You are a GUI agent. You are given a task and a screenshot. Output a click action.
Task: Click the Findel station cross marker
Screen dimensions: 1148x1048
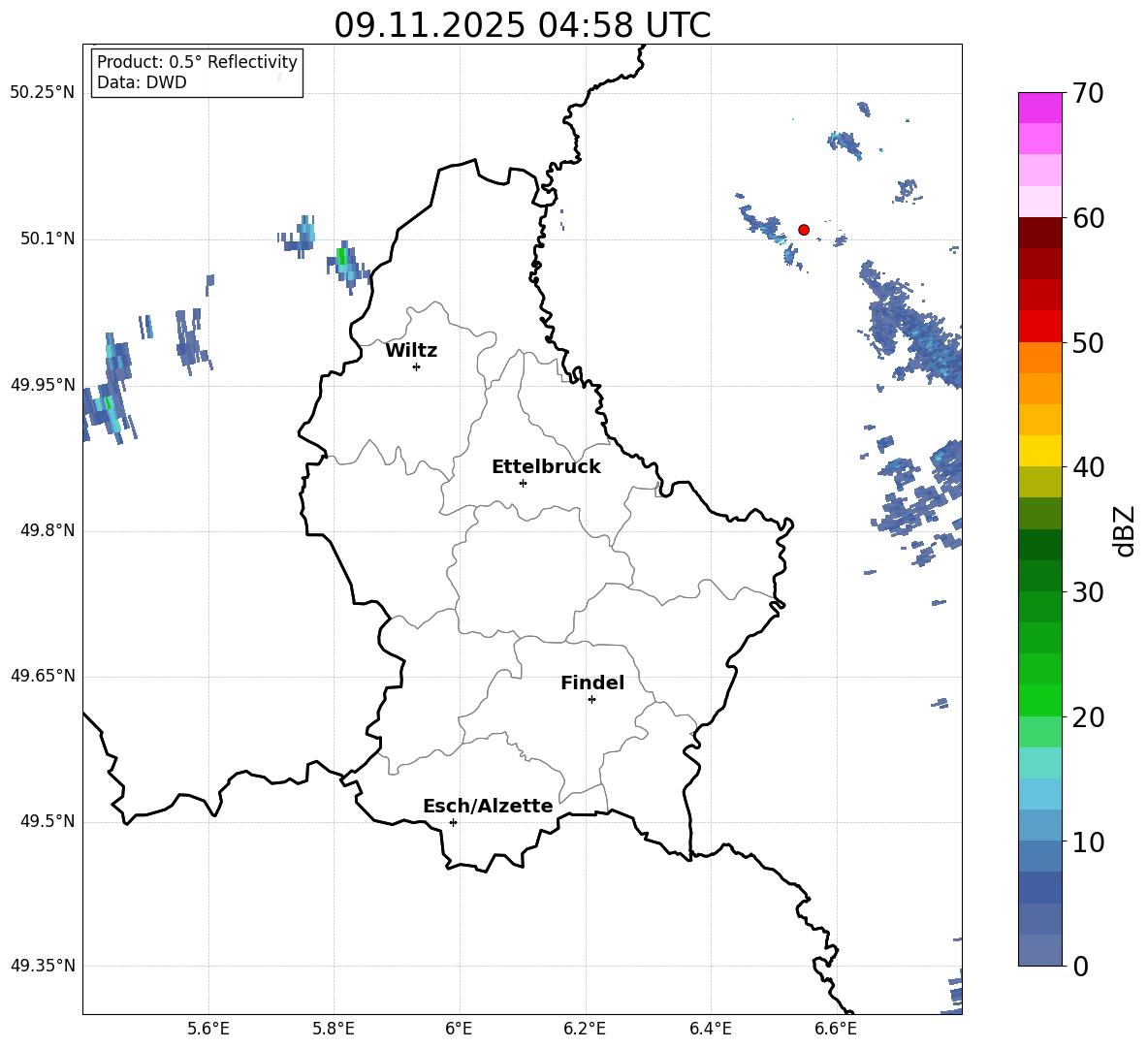pyautogui.click(x=591, y=700)
